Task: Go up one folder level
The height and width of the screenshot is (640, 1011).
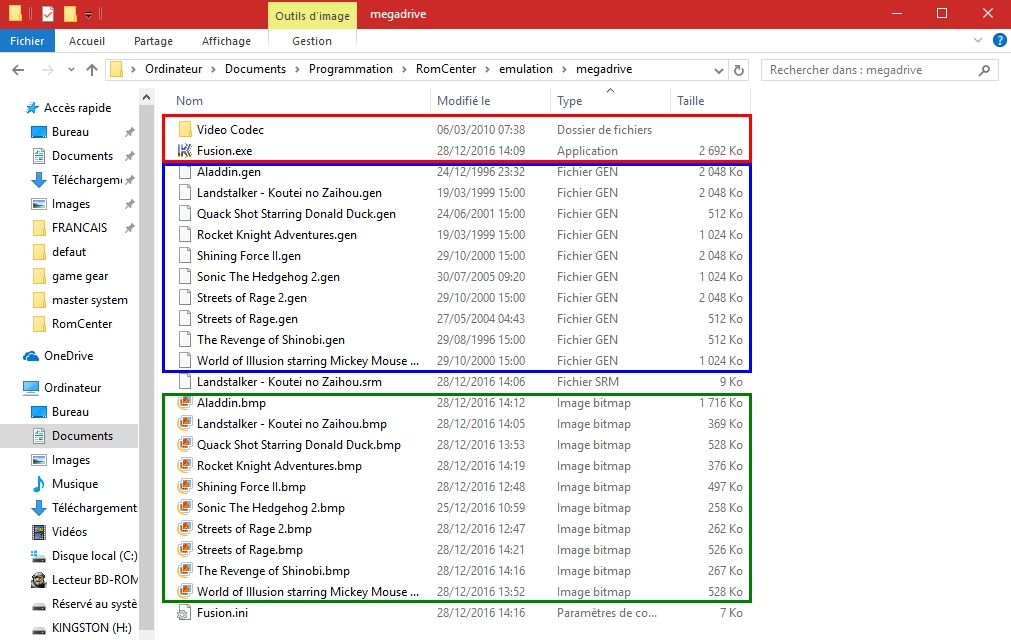Action: click(92, 70)
